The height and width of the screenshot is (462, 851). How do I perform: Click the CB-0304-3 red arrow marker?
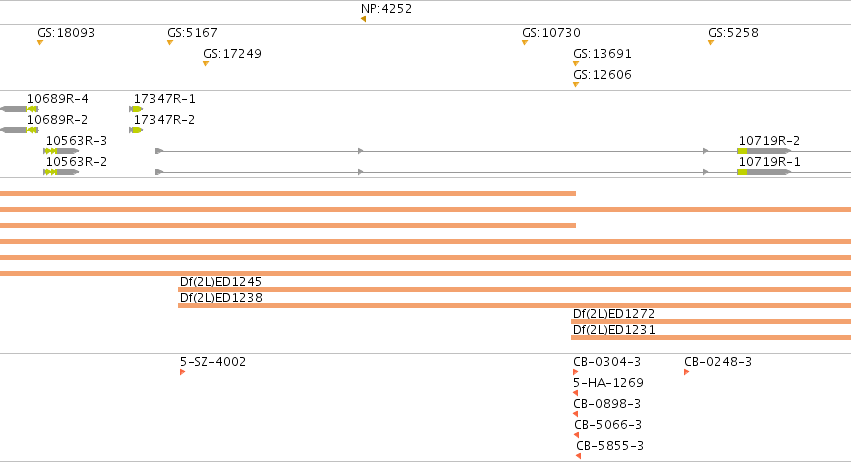[576, 372]
